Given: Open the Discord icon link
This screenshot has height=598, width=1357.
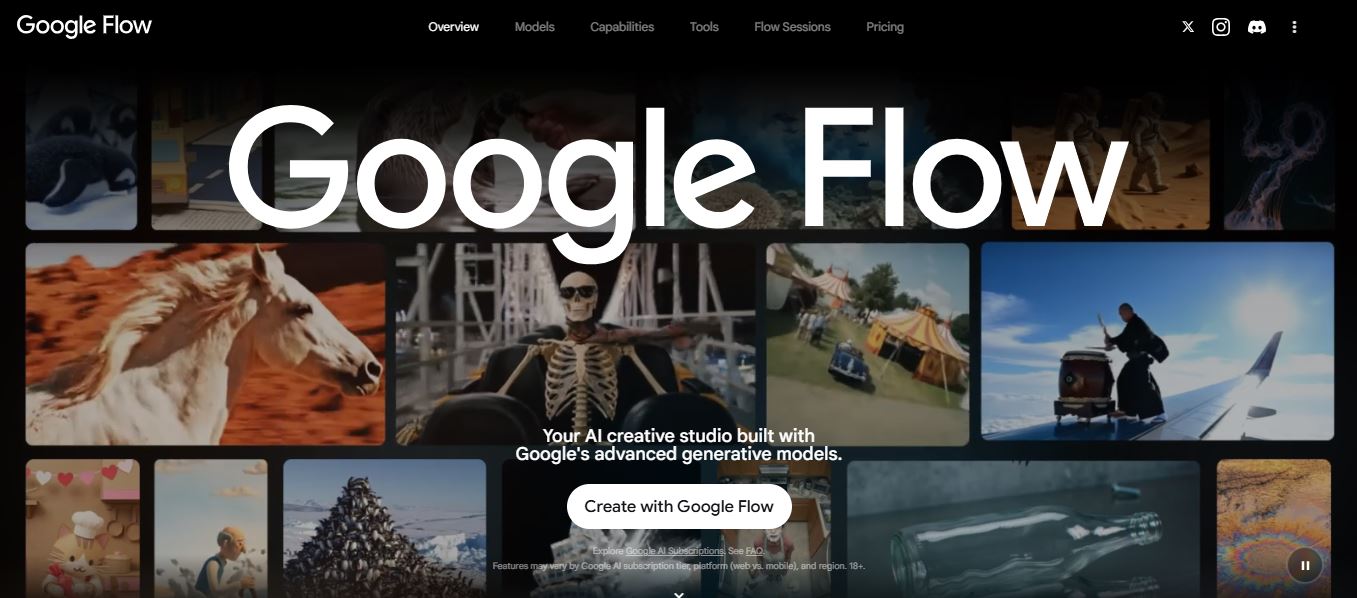Looking at the screenshot, I should coord(1257,27).
